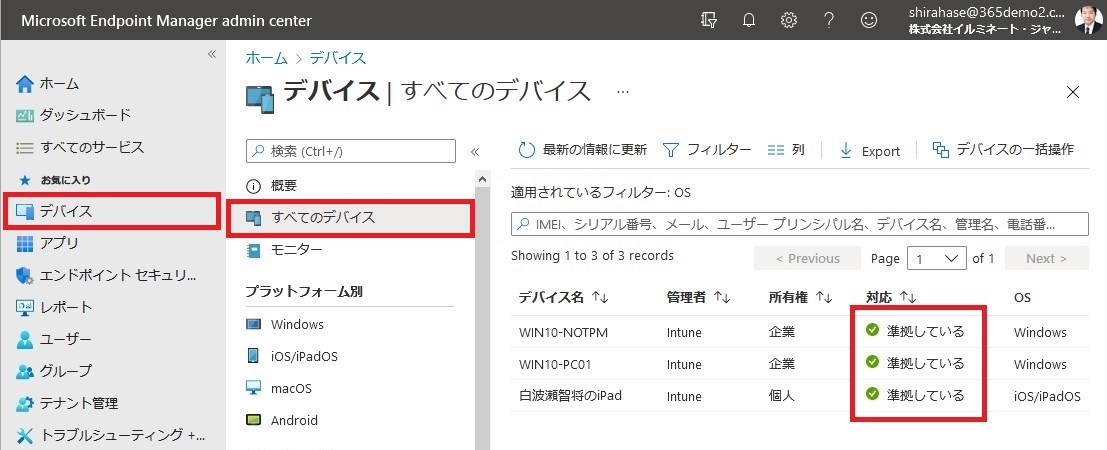The height and width of the screenshot is (450, 1107).
Task: Sort by 対応 column
Action: (x=890, y=297)
